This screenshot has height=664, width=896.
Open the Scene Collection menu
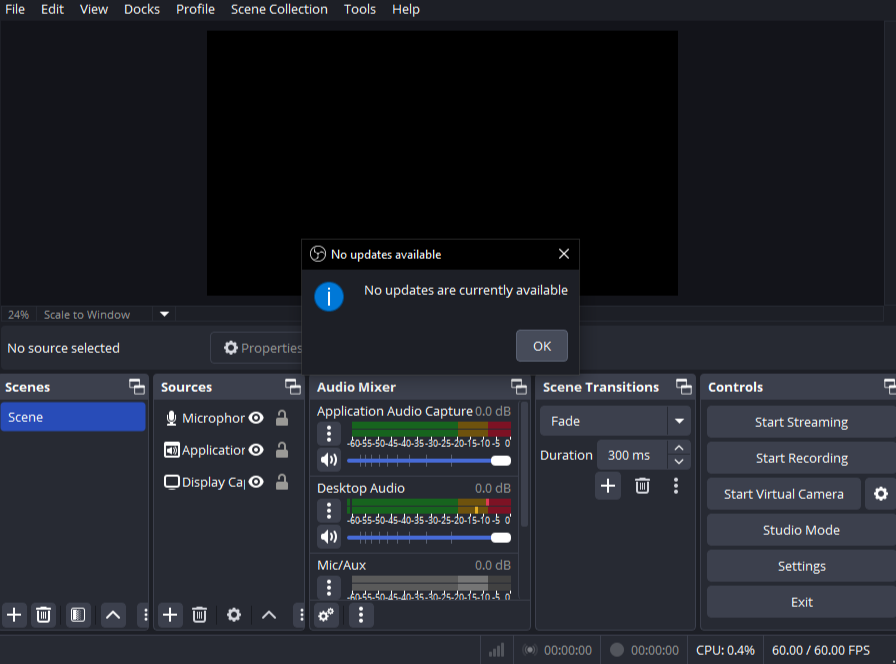[x=279, y=9]
